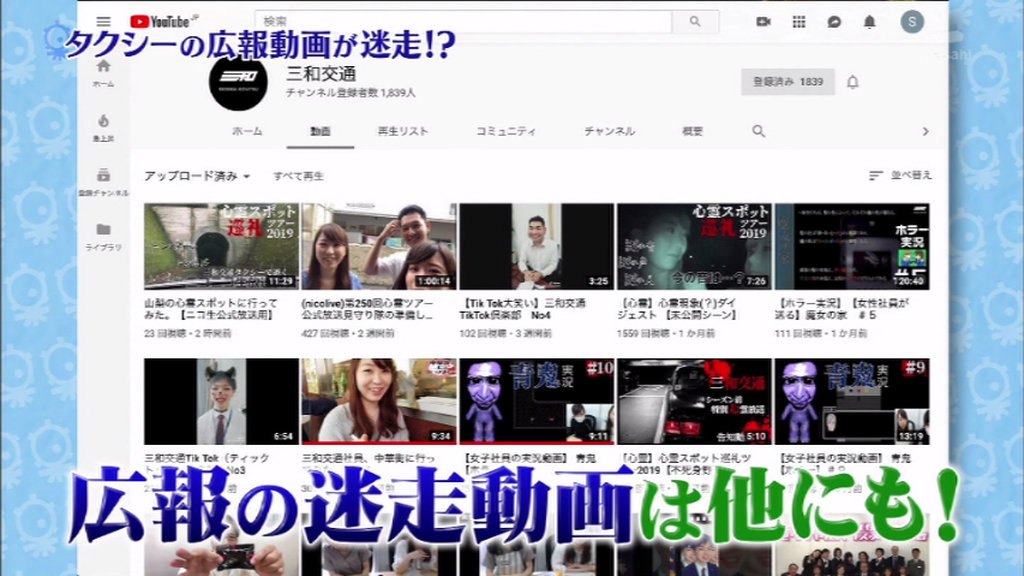1024x576 pixels.
Task: Open the 5:10 taxi video thumbnail
Action: pyautogui.click(x=694, y=401)
